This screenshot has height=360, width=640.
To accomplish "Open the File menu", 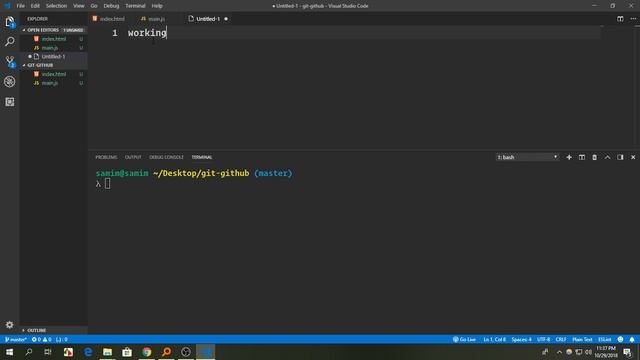I will pyautogui.click(x=20, y=6).
